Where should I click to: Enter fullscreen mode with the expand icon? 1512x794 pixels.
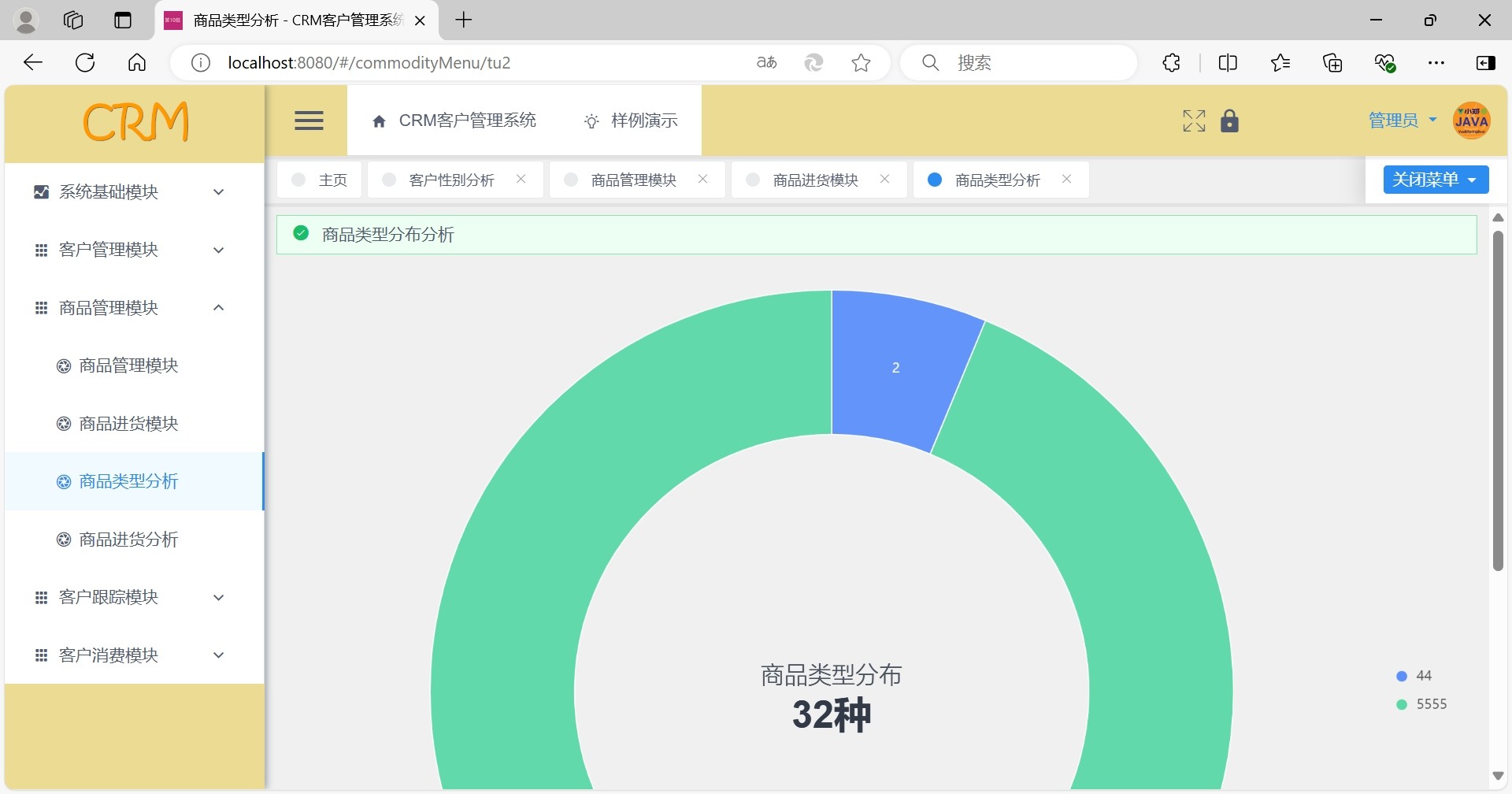1194,121
